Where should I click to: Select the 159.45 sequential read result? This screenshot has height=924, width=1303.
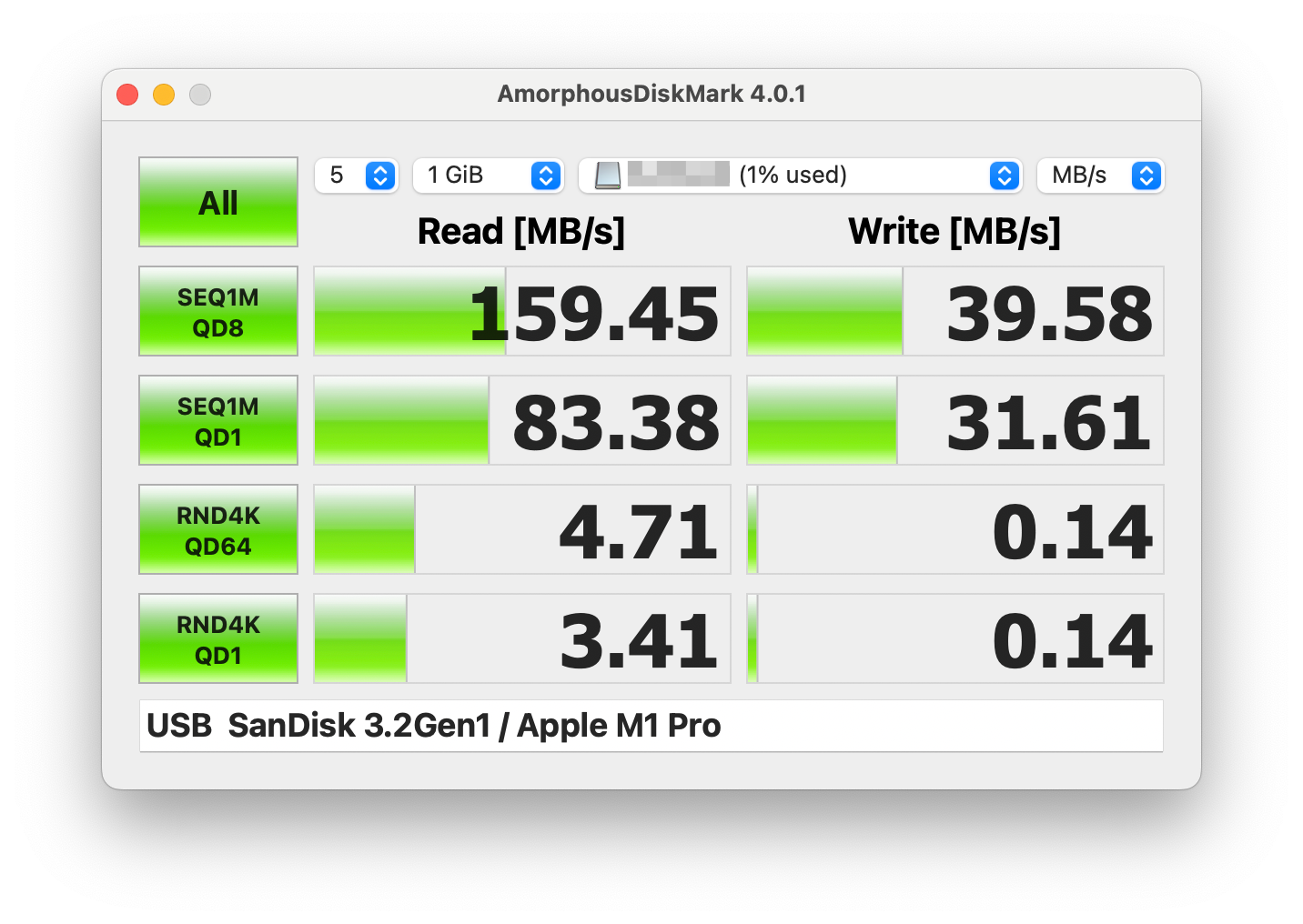tap(522, 311)
